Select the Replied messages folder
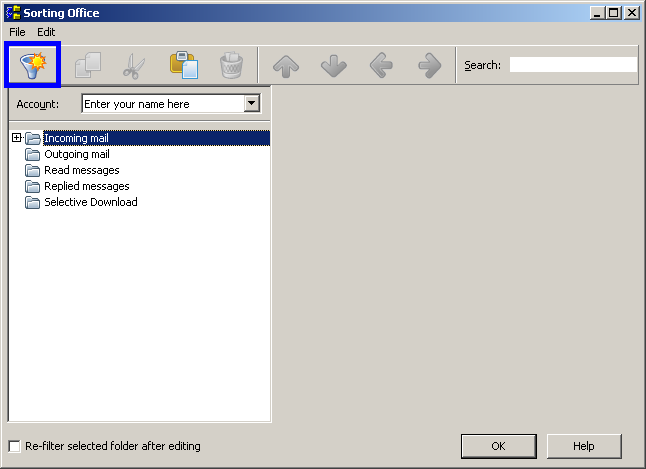 tap(86, 186)
